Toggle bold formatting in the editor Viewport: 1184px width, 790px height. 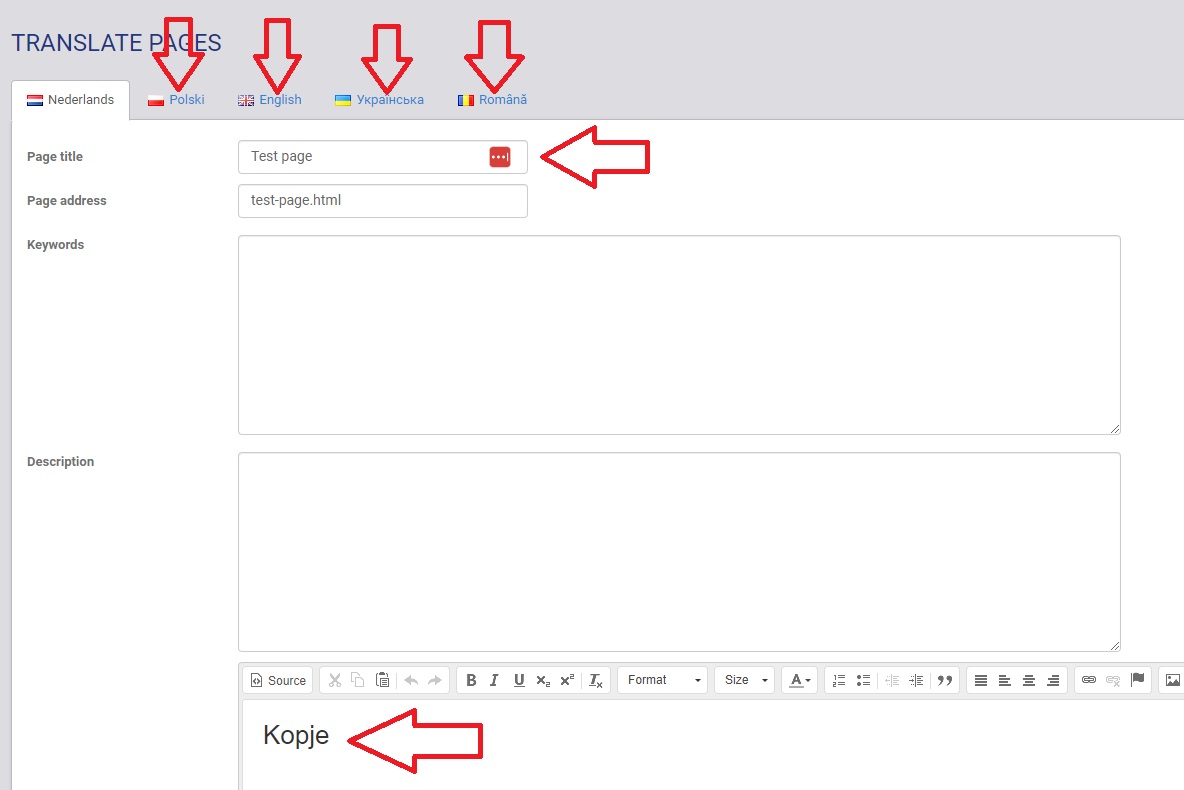471,680
